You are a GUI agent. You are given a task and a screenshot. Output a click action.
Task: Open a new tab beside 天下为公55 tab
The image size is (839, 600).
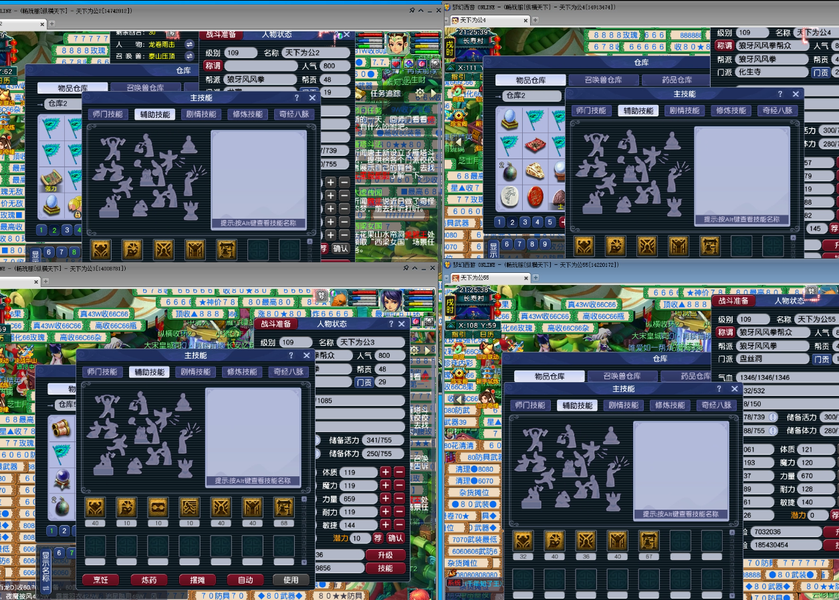click(x=535, y=277)
